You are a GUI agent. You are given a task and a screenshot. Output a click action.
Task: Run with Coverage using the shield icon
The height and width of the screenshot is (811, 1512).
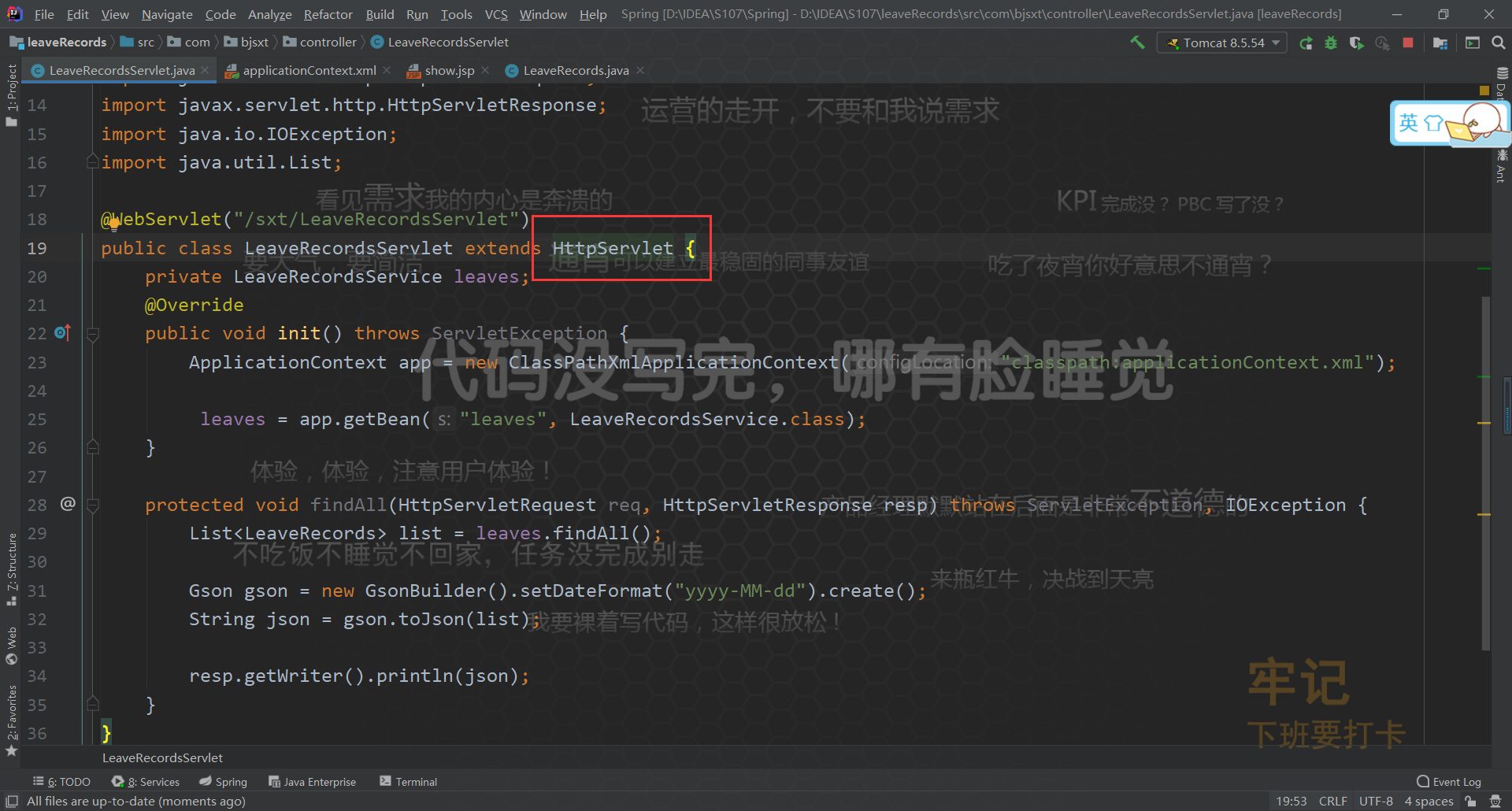[x=1357, y=43]
